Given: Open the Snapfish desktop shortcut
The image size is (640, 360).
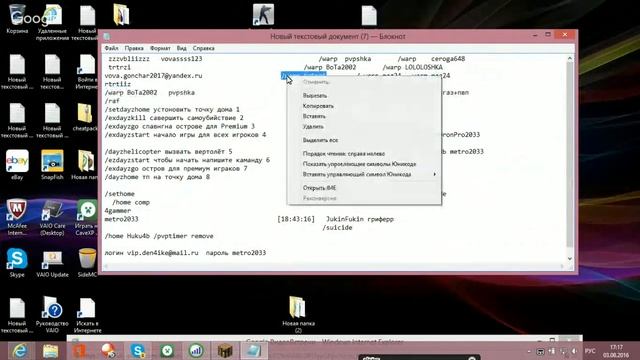Looking at the screenshot, I should tap(52, 164).
